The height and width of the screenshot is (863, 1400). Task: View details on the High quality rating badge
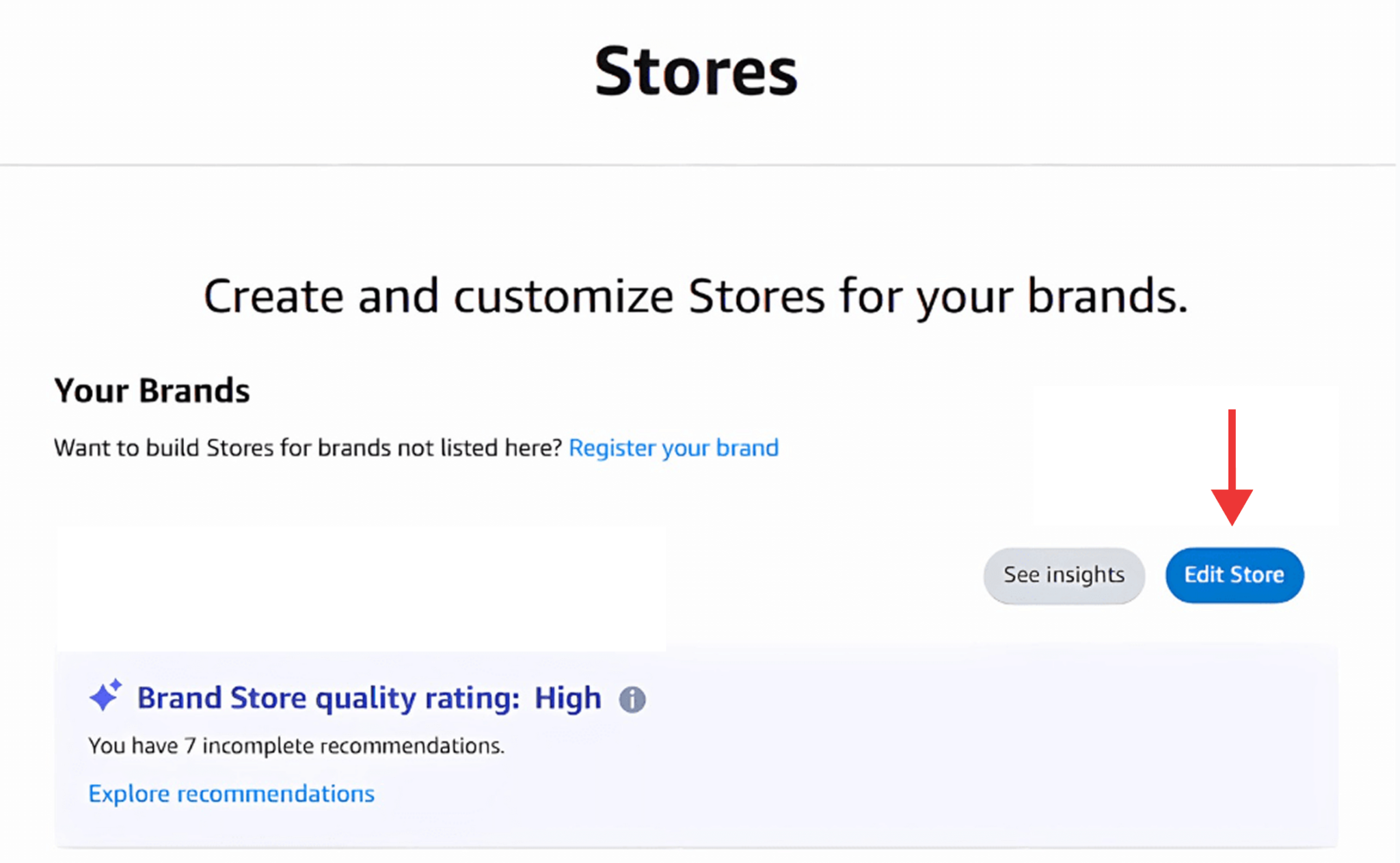click(567, 698)
